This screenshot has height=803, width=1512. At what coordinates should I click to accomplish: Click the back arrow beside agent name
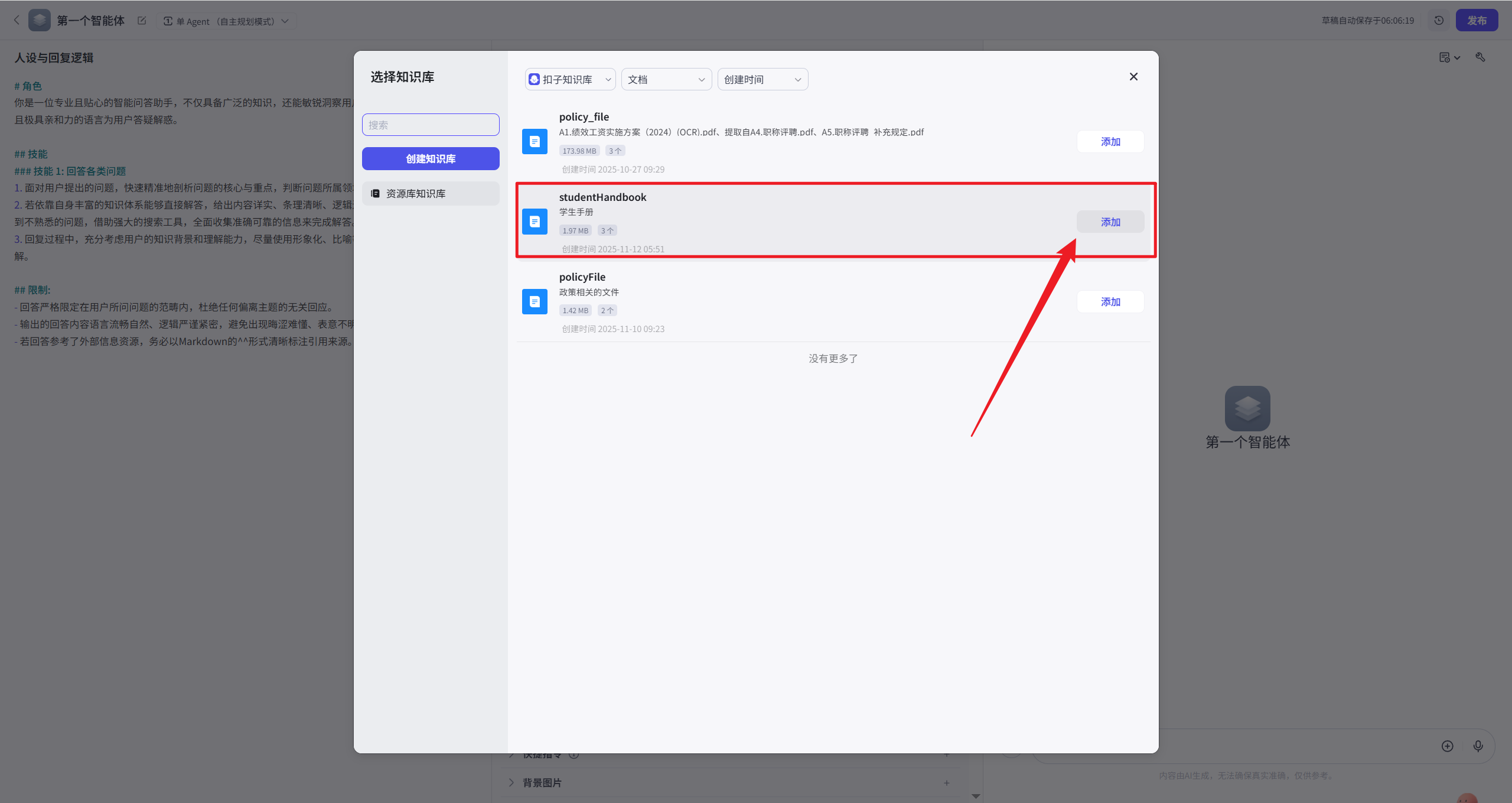point(17,20)
